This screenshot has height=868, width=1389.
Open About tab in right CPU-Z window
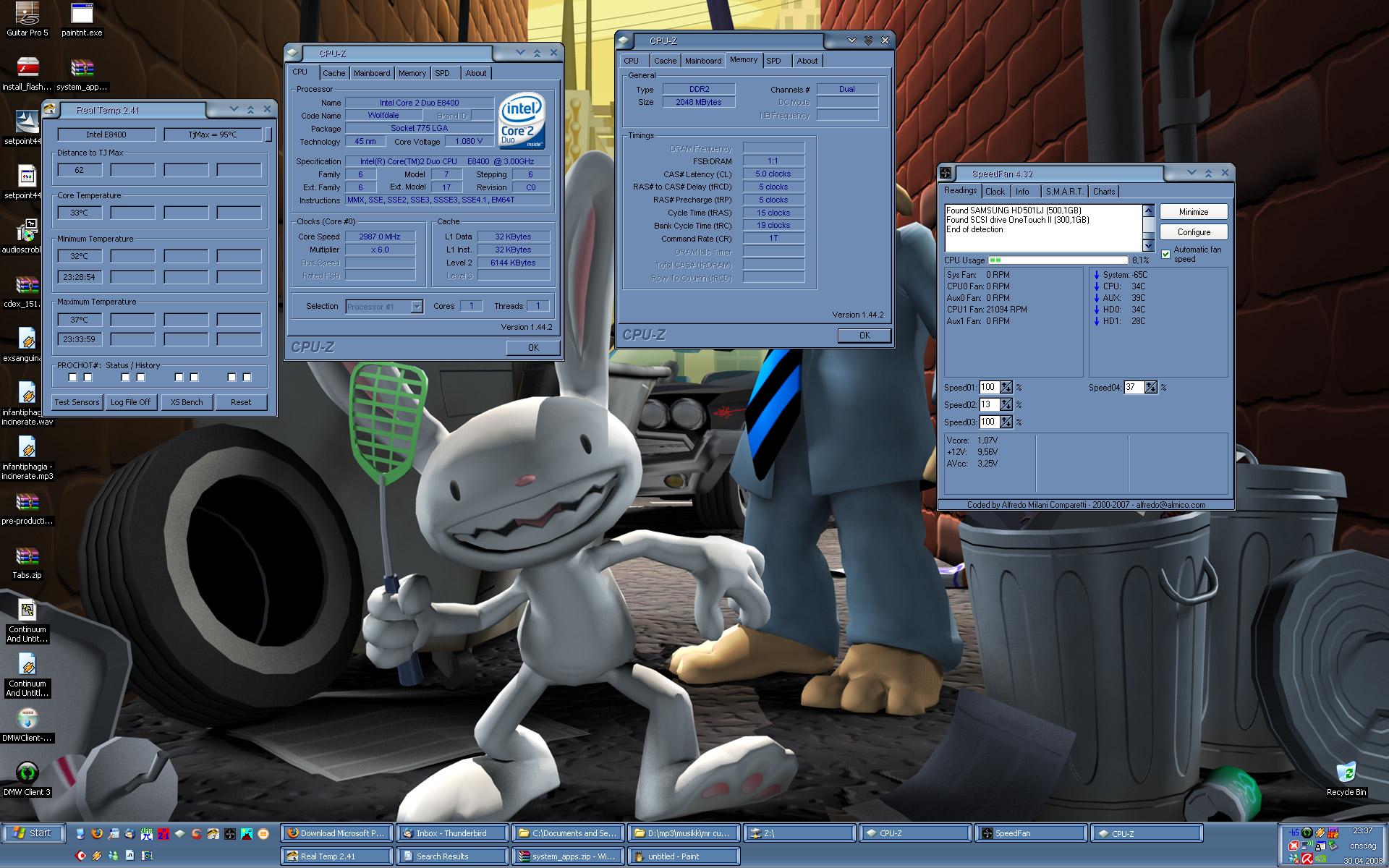(x=807, y=61)
